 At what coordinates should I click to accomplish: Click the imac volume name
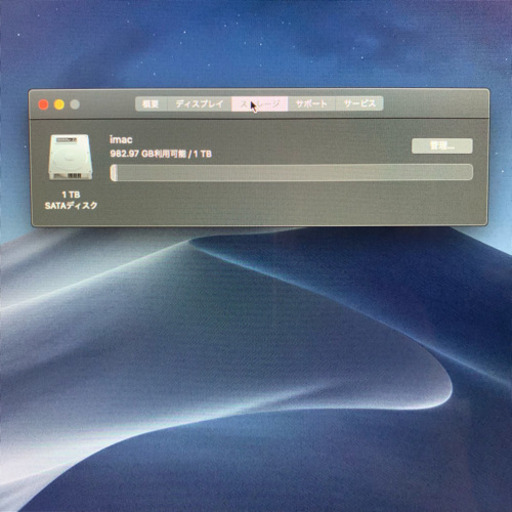pos(121,140)
